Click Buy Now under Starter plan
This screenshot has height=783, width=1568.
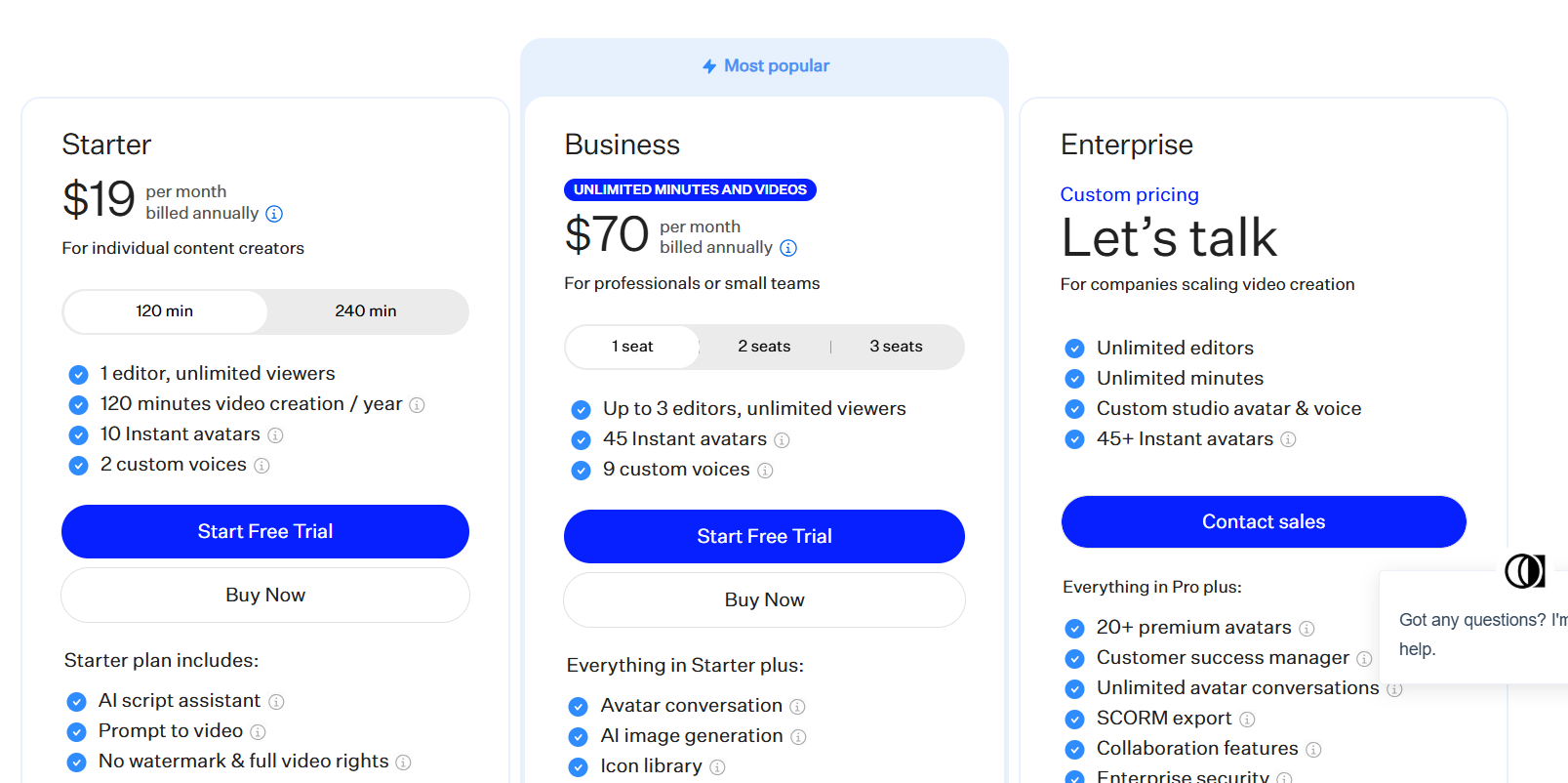pyautogui.click(x=265, y=595)
